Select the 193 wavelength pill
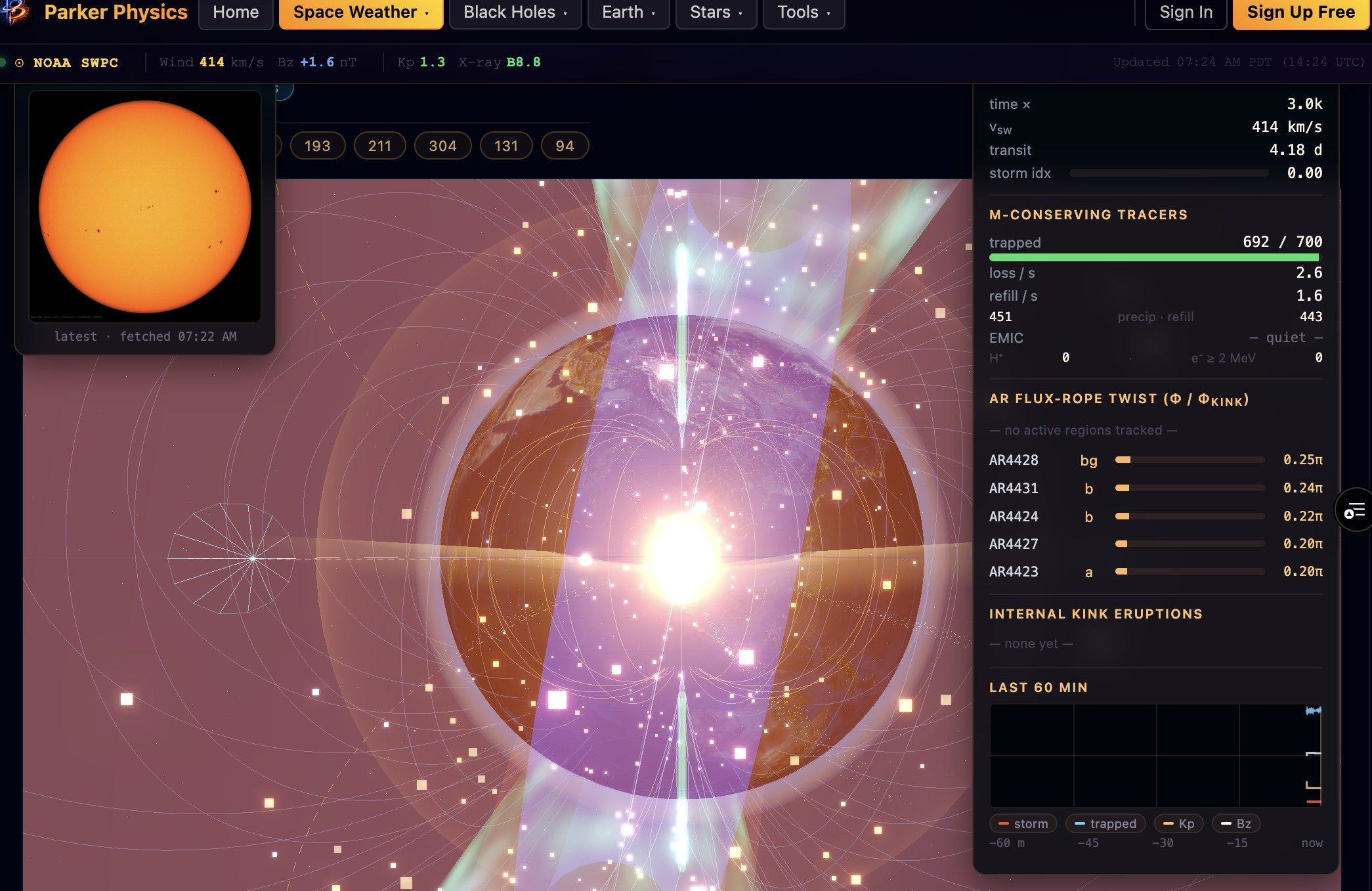The height and width of the screenshot is (891, 1372). click(318, 146)
